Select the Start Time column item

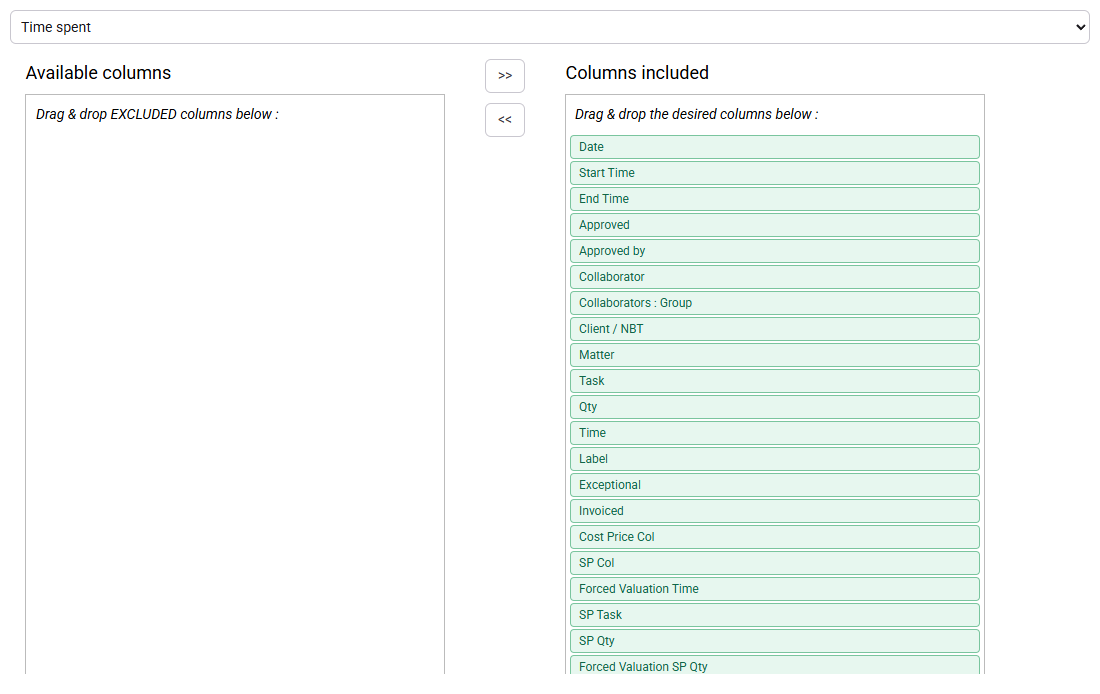774,173
